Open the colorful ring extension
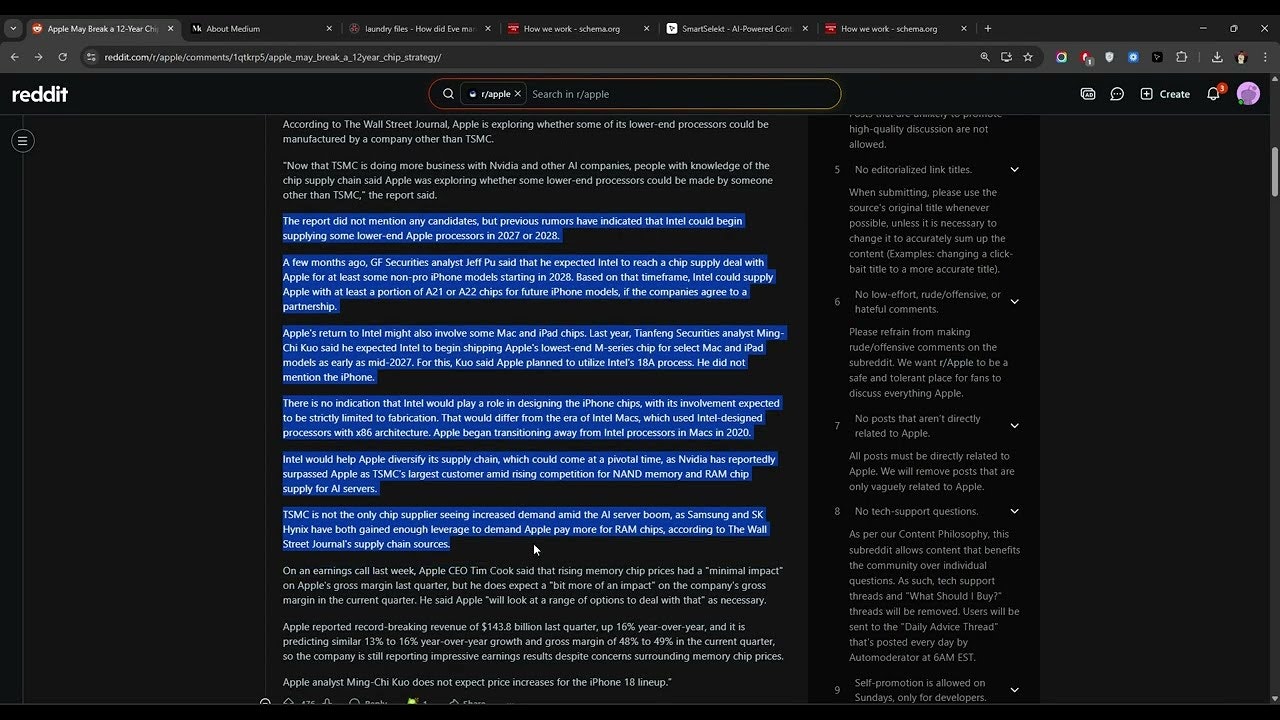1280x720 pixels. tap(1061, 57)
